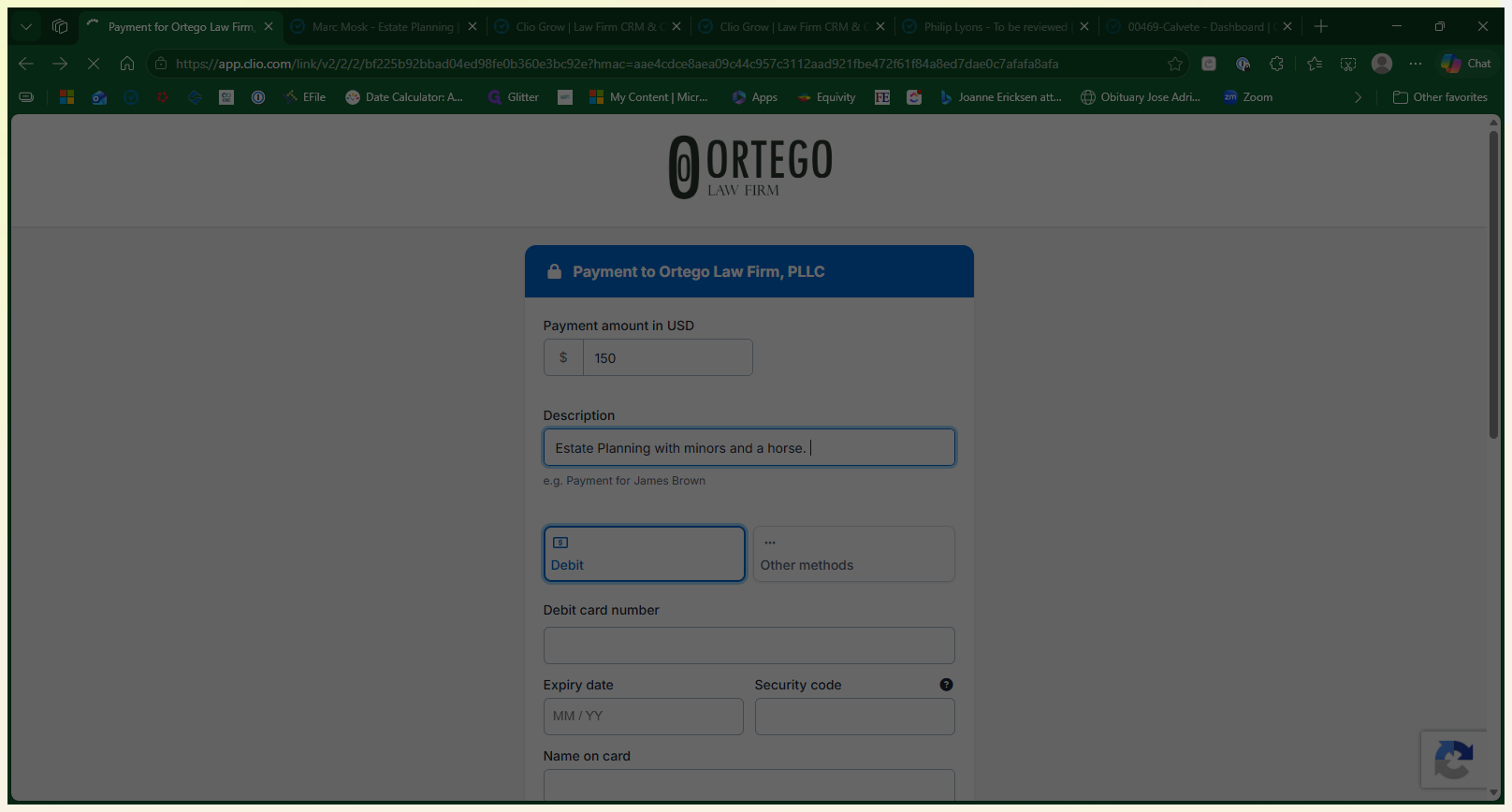Open the EFile bookmark
Screen dimensions: 1512x812
(306, 97)
